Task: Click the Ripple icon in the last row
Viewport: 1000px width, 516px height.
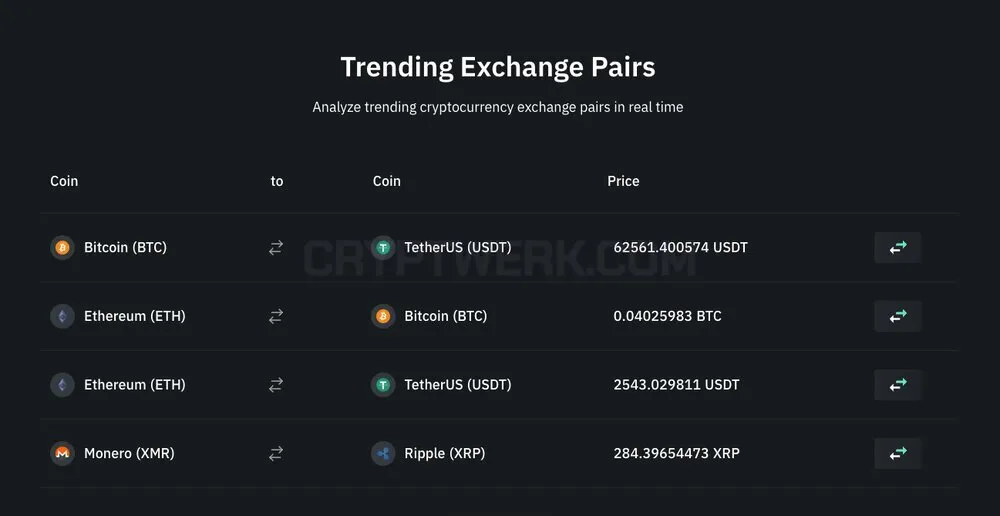Action: tap(383, 453)
